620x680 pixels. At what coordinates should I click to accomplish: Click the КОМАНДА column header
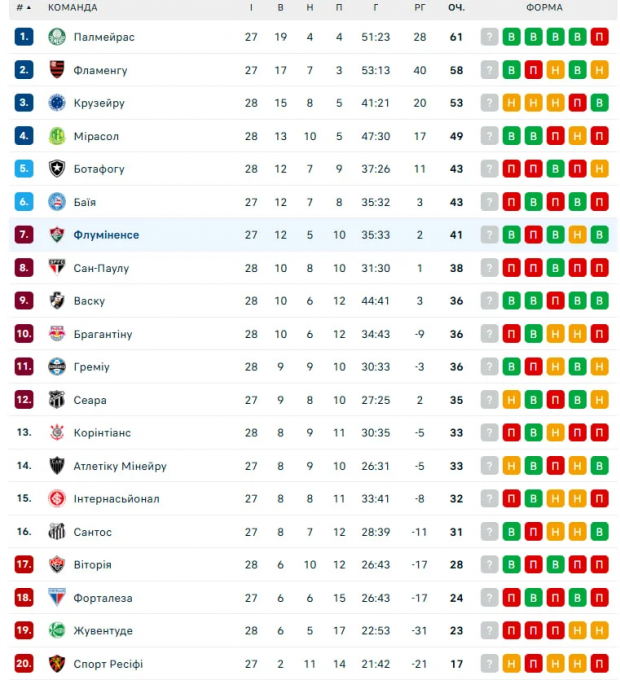click(x=73, y=8)
